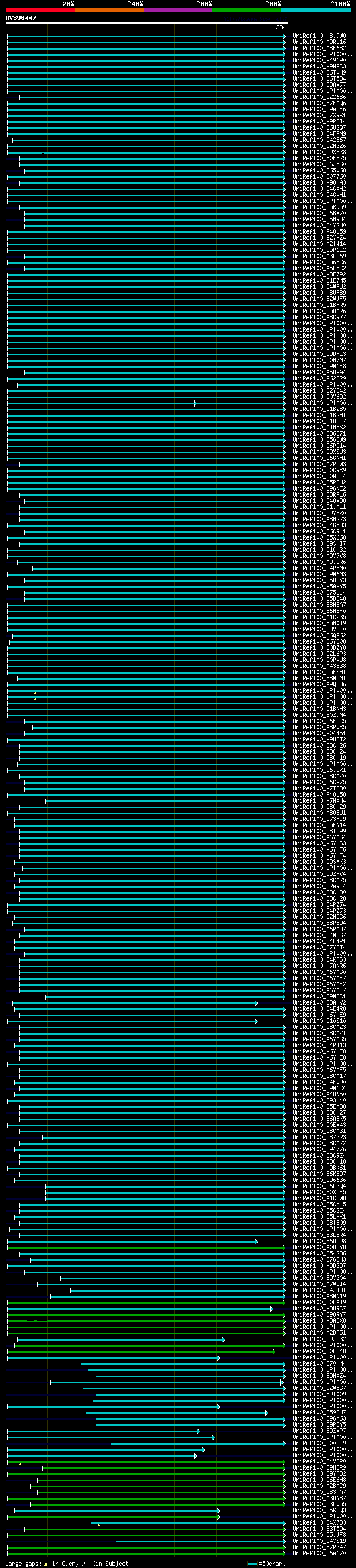356x1568 pixels.
Task: Select hit label UniRef100_P62829
Action: 319,379
